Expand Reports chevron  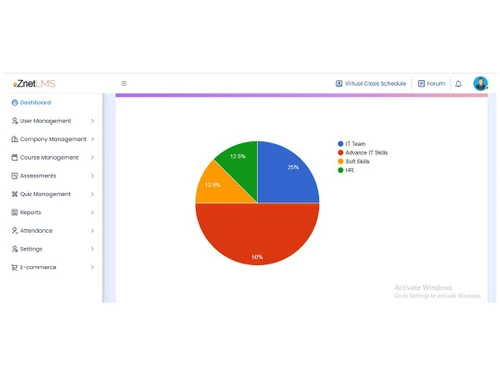[92, 212]
